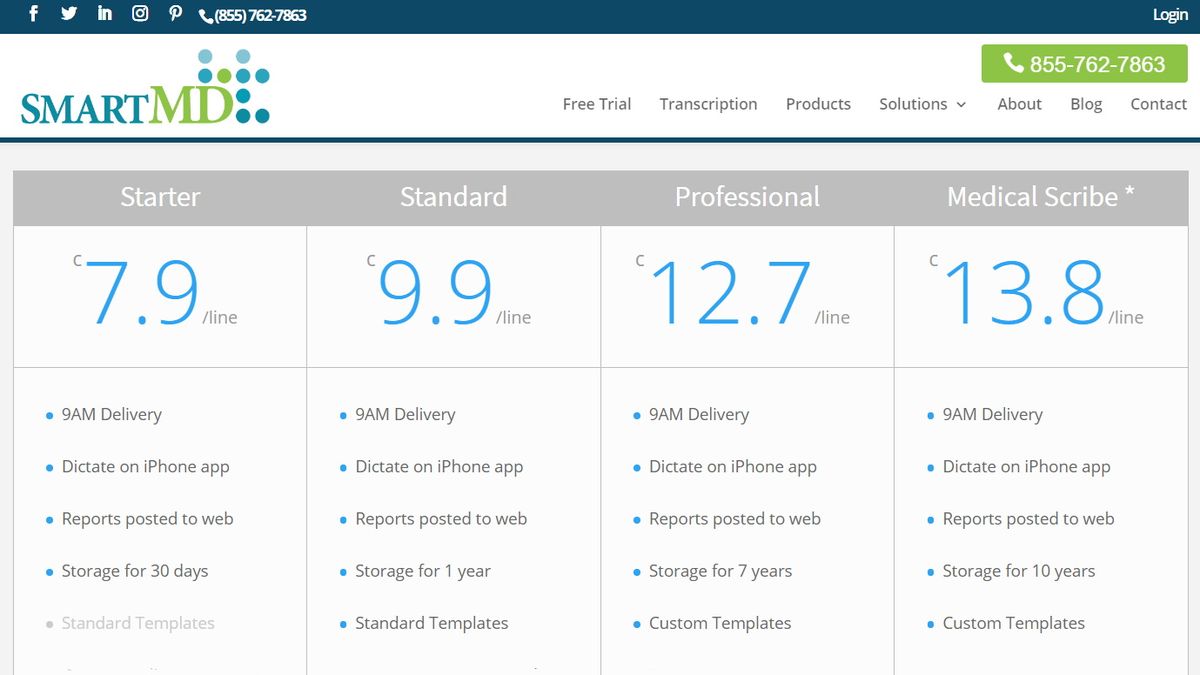Click the Twitter bird icon
Screen dimensions: 1200x675
click(x=68, y=14)
